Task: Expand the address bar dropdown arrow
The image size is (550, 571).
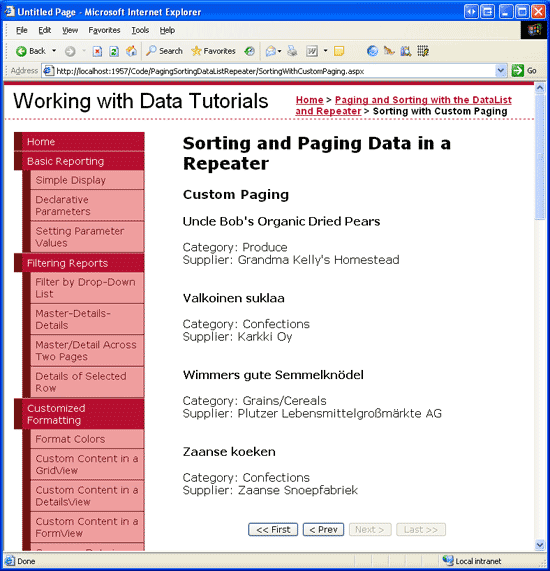Action: (501, 71)
